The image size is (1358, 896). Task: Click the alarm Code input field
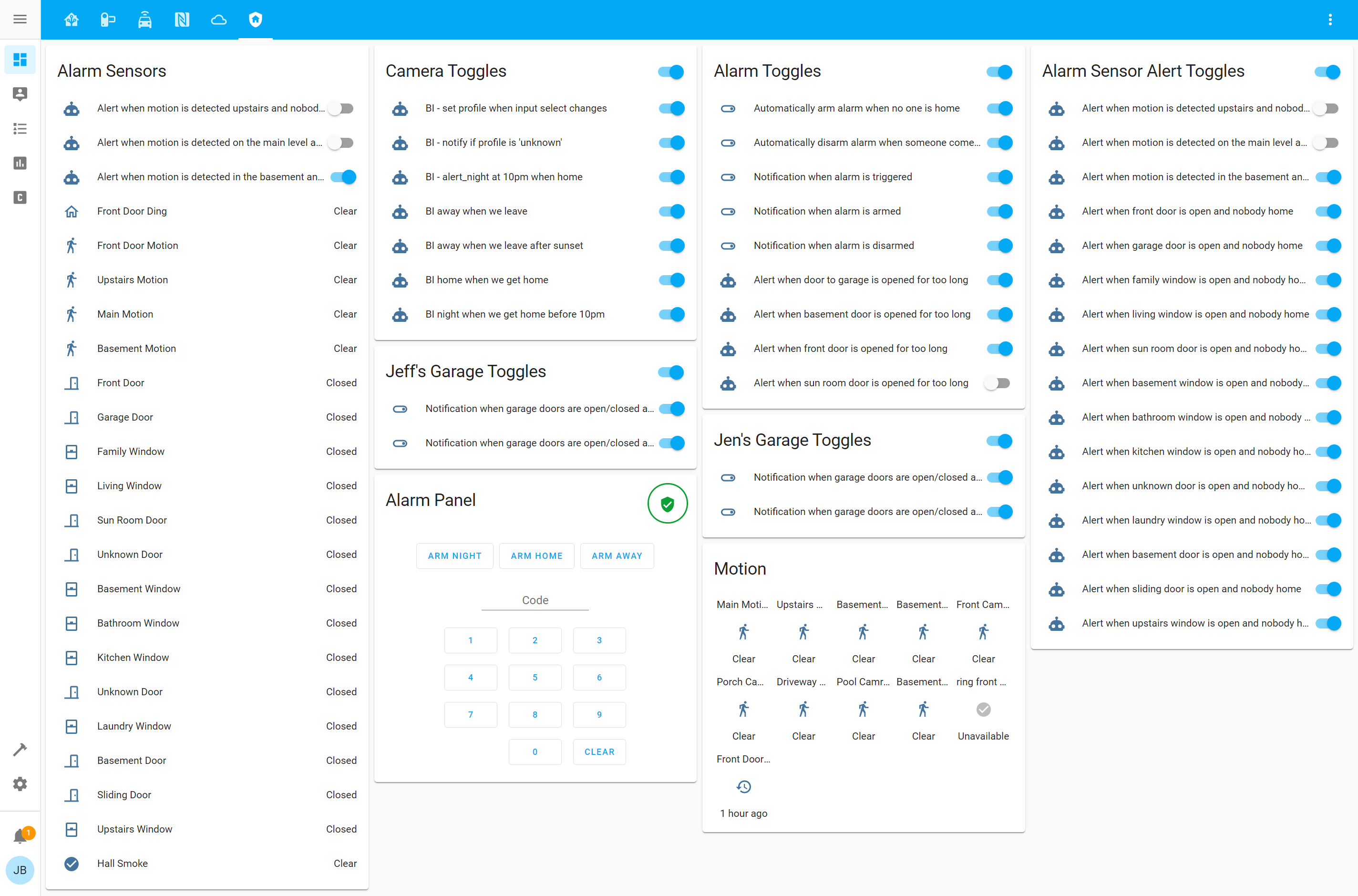(535, 600)
